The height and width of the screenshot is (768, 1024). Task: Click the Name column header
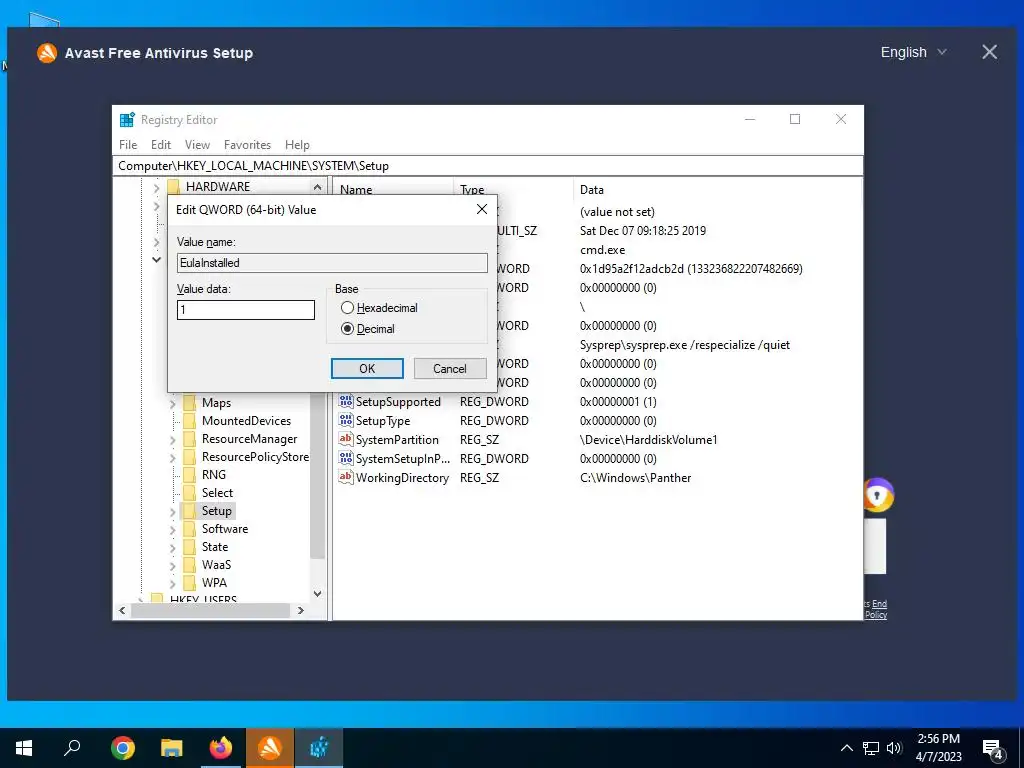(x=356, y=190)
